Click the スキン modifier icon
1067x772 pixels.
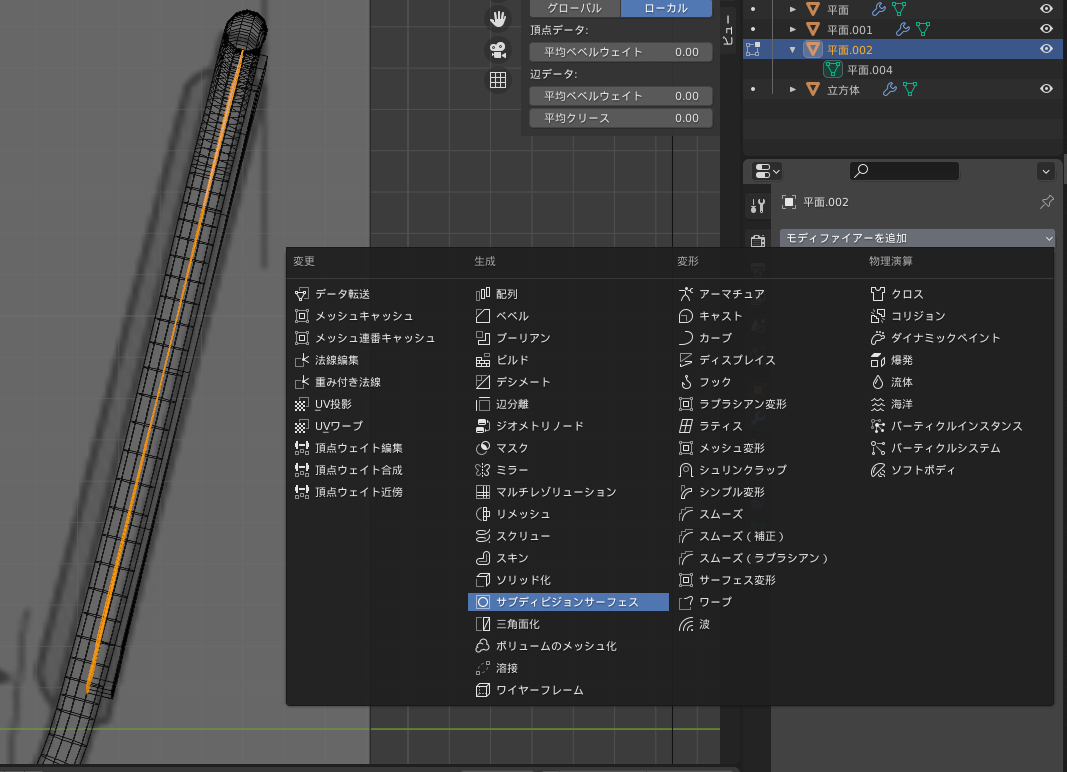pyautogui.click(x=482, y=558)
